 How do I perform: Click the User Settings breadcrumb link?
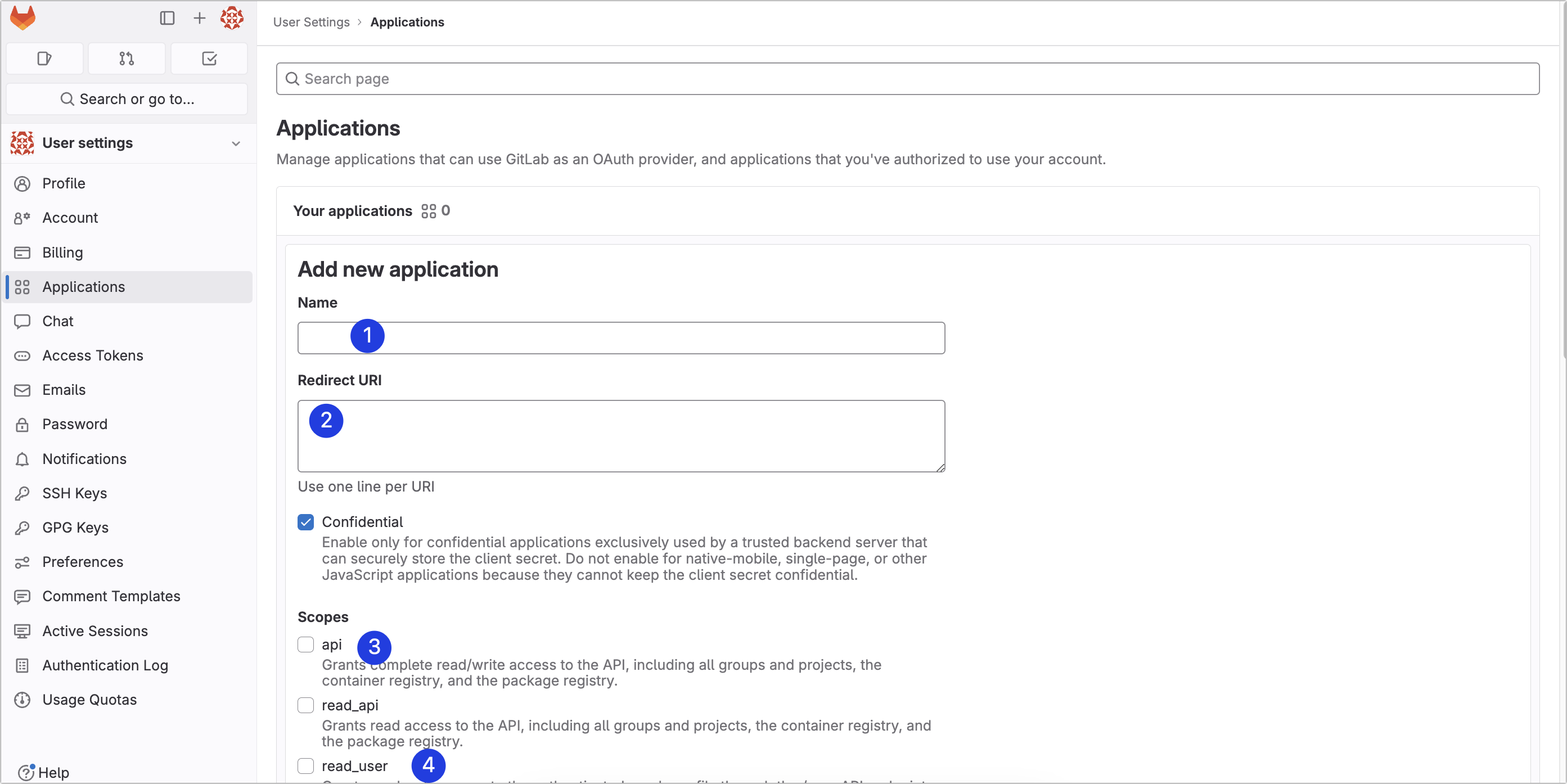pyautogui.click(x=311, y=22)
